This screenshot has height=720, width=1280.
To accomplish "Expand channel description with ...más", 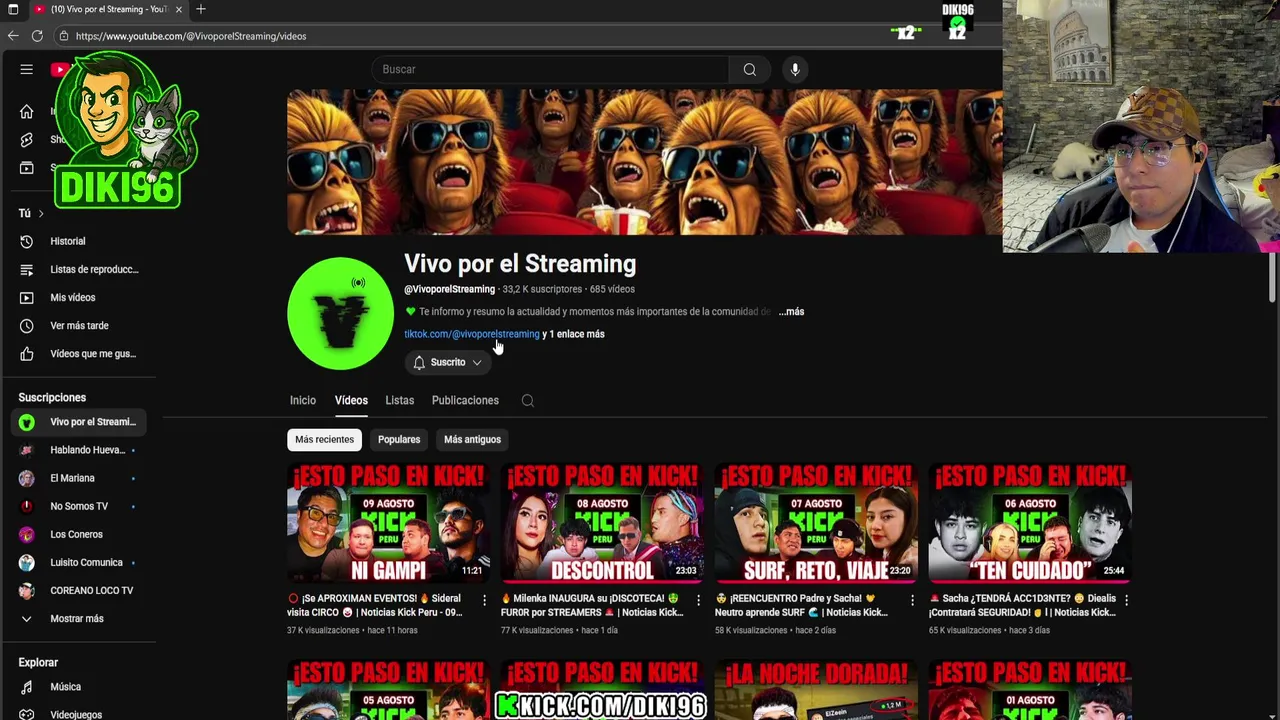I will pos(791,311).
